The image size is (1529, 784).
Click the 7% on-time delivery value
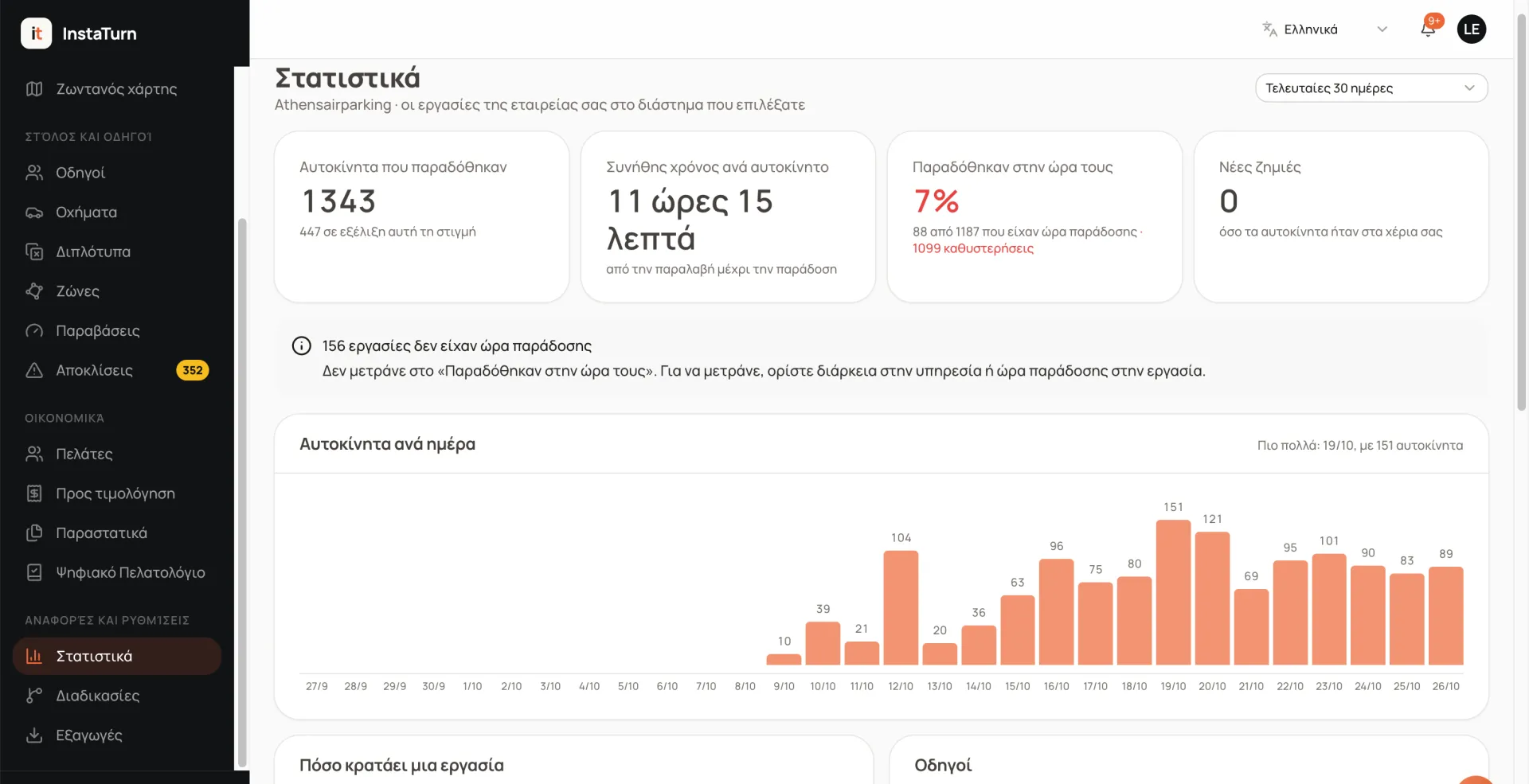click(936, 201)
